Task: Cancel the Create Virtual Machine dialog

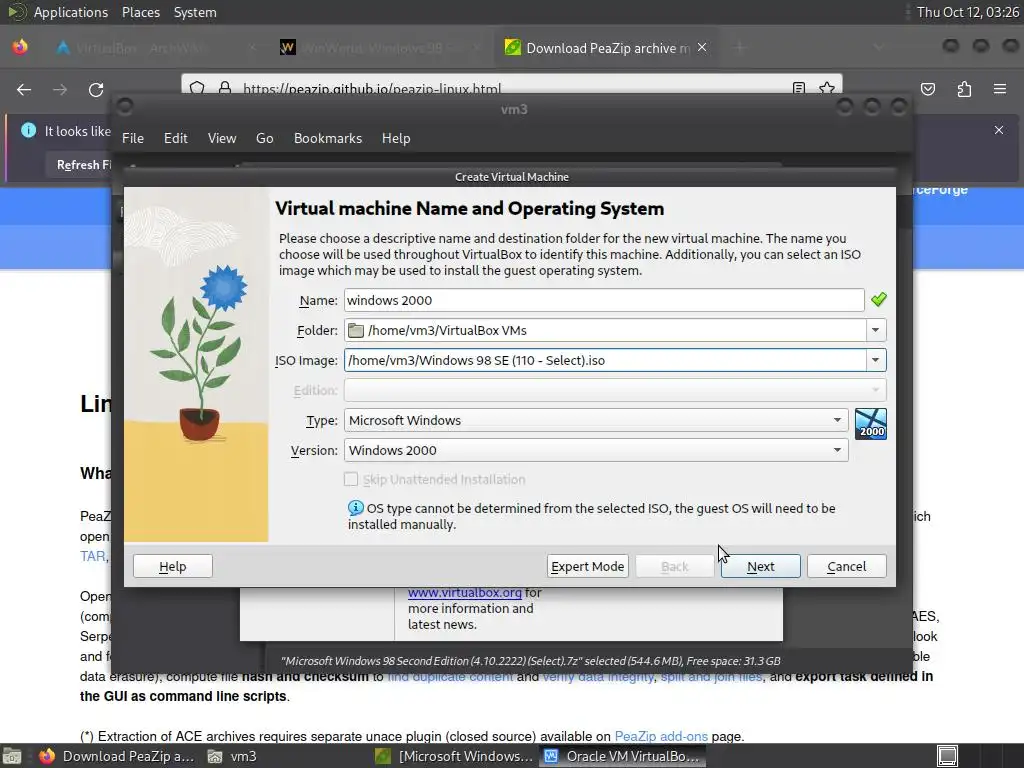Action: point(846,566)
